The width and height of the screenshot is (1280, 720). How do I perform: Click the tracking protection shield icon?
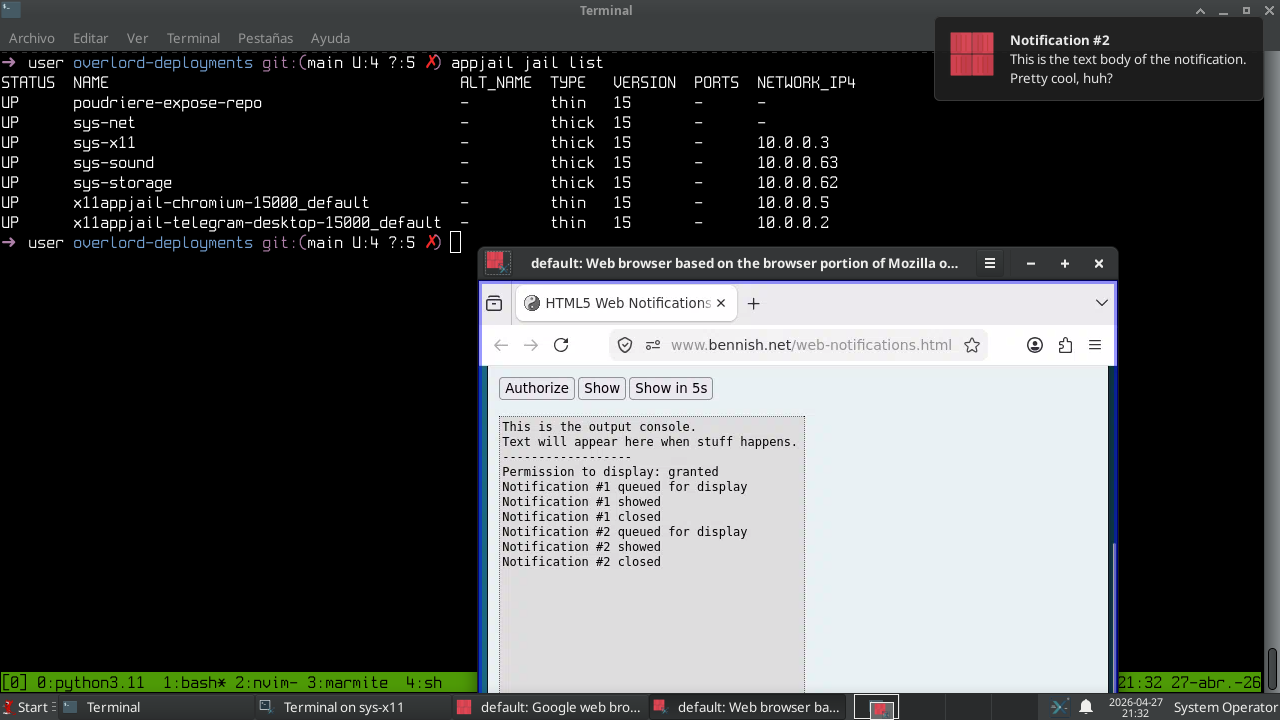click(x=625, y=345)
